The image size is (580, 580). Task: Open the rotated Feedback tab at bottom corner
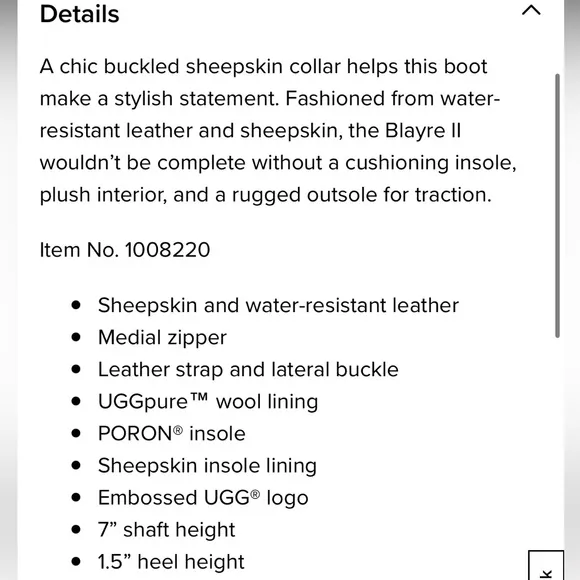(x=546, y=565)
